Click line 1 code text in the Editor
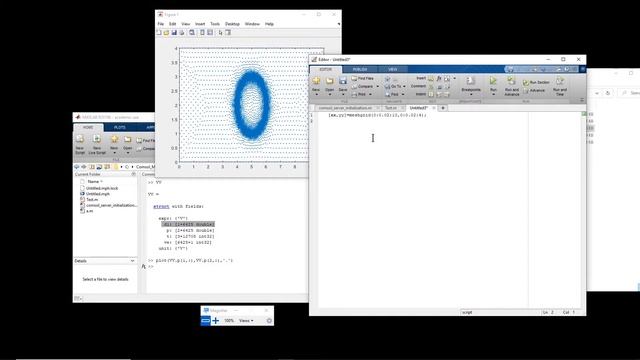This screenshot has height=360, width=640. tap(377, 115)
